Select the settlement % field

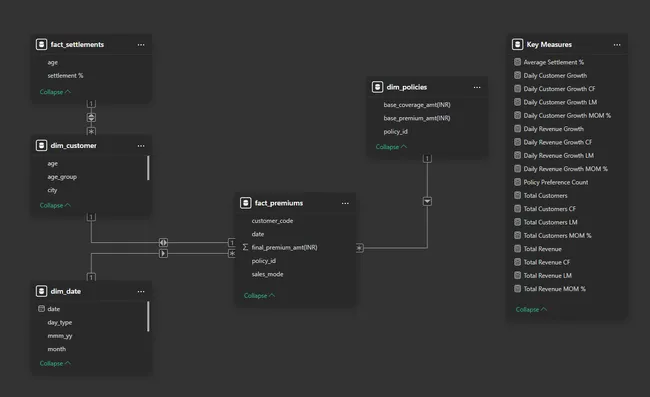tap(65, 76)
